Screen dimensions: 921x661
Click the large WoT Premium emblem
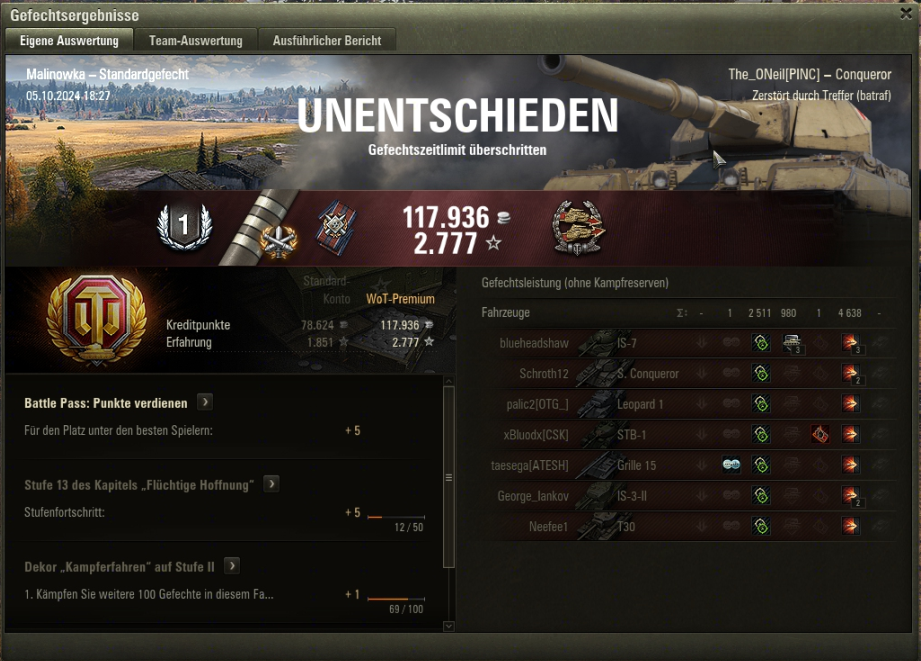click(97, 317)
